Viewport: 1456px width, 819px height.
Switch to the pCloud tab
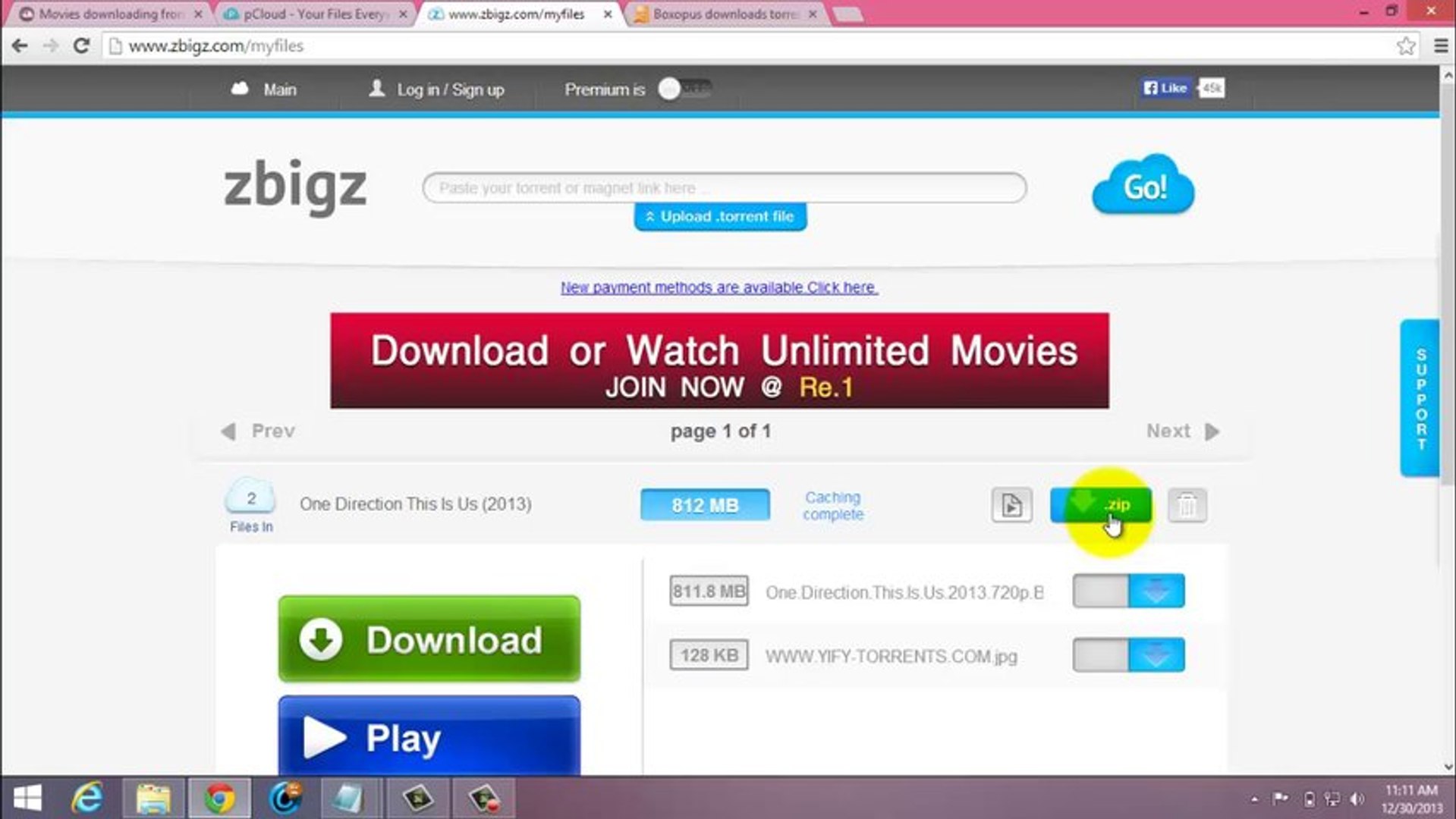click(x=315, y=14)
